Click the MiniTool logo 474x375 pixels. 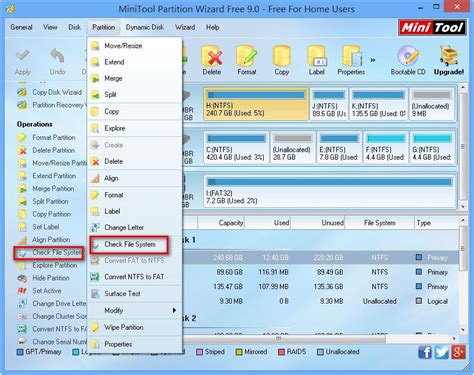[432, 27]
